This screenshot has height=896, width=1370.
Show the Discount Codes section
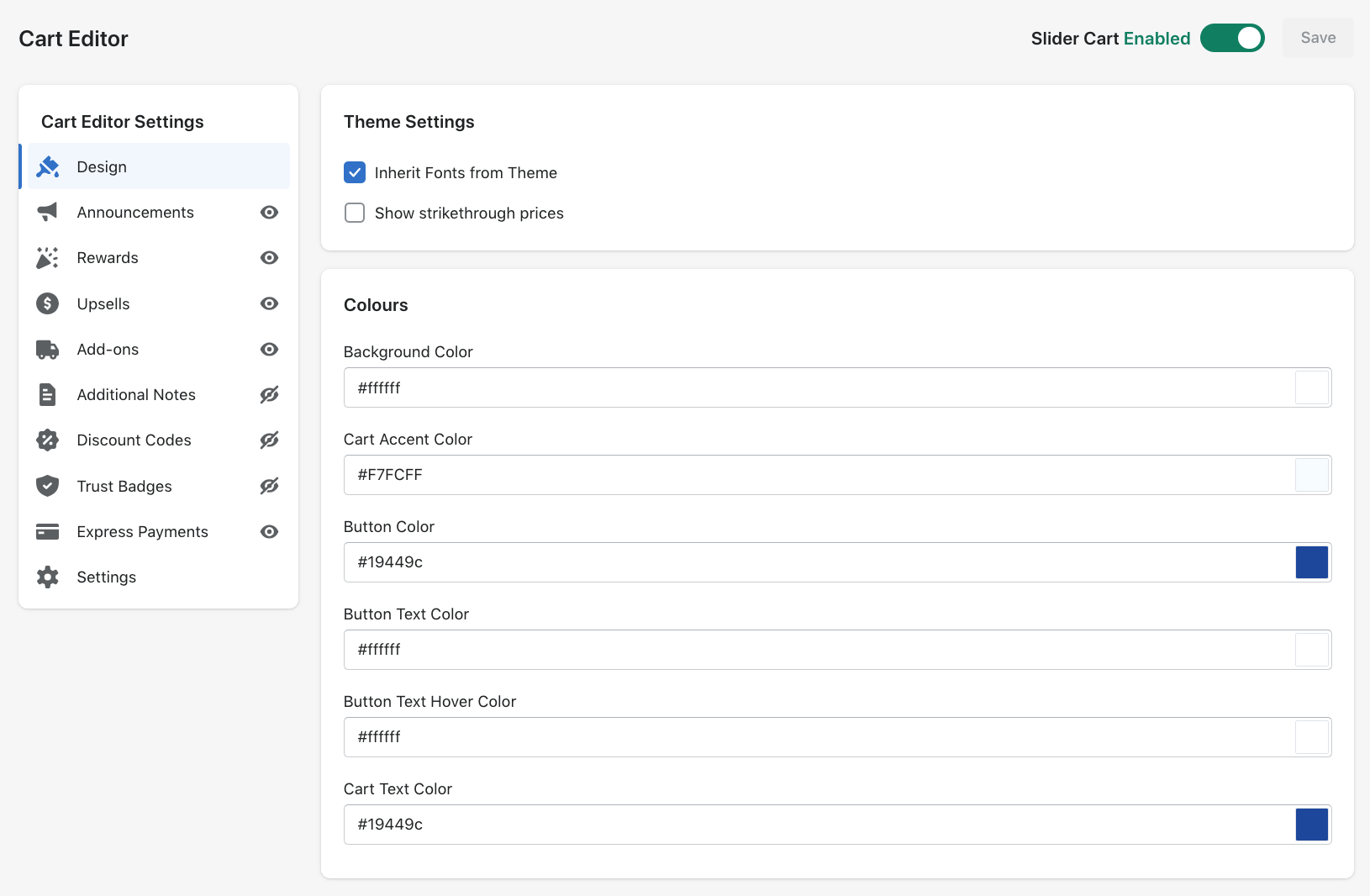[269, 440]
